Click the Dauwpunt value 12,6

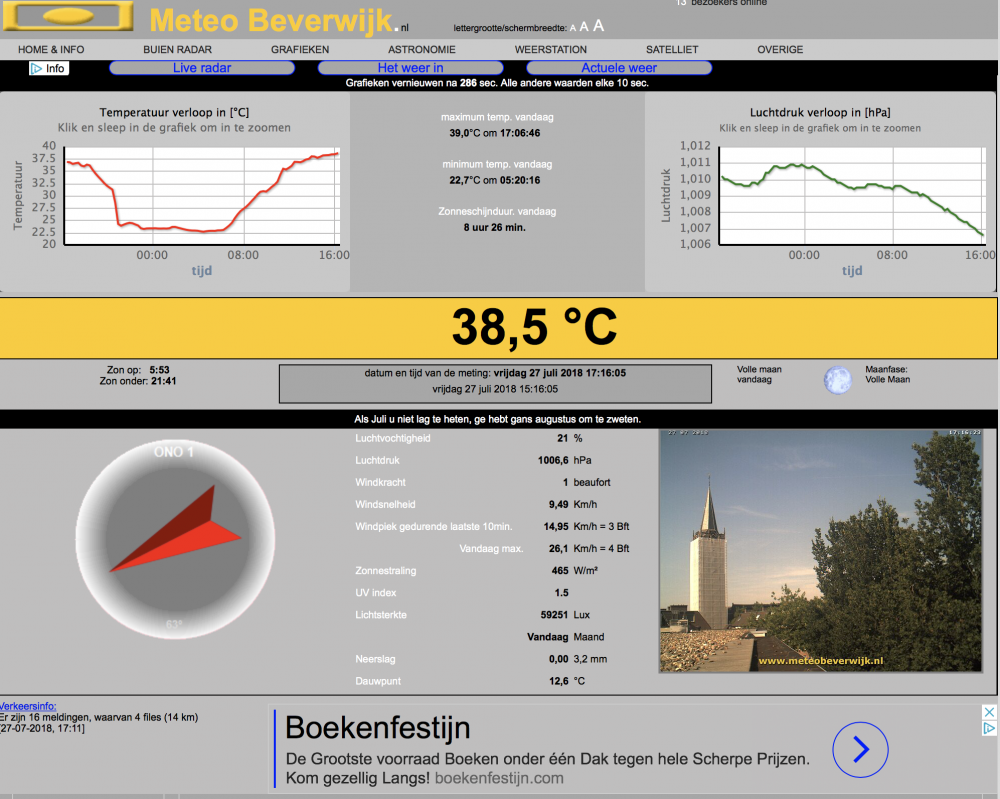559,682
